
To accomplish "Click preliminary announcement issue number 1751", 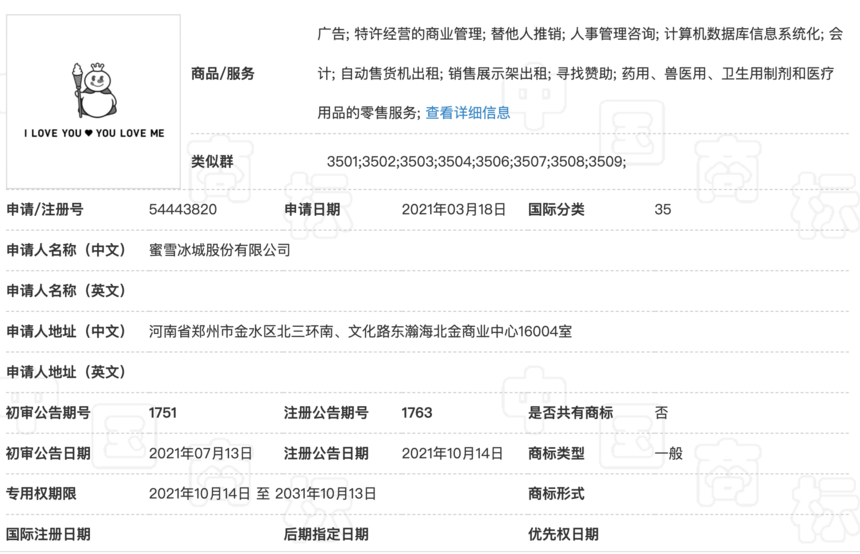I will click(x=162, y=412).
